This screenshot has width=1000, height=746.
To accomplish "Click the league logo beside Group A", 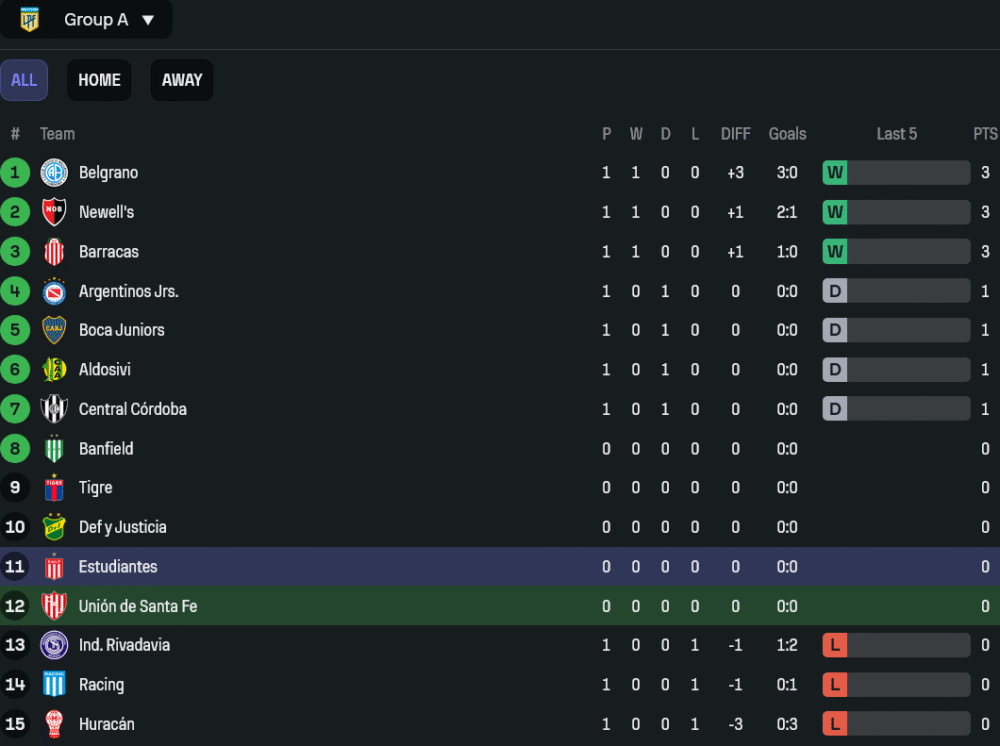I will pos(30,19).
